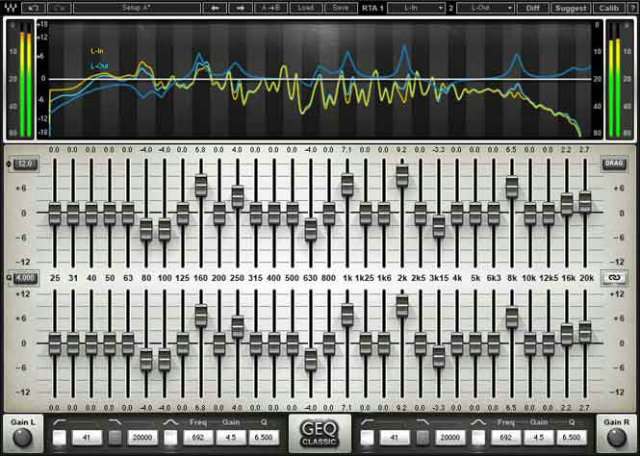Image resolution: width=640 pixels, height=456 pixels.
Task: Click the lower bank 500 Hz slider handle
Action: tap(292, 343)
